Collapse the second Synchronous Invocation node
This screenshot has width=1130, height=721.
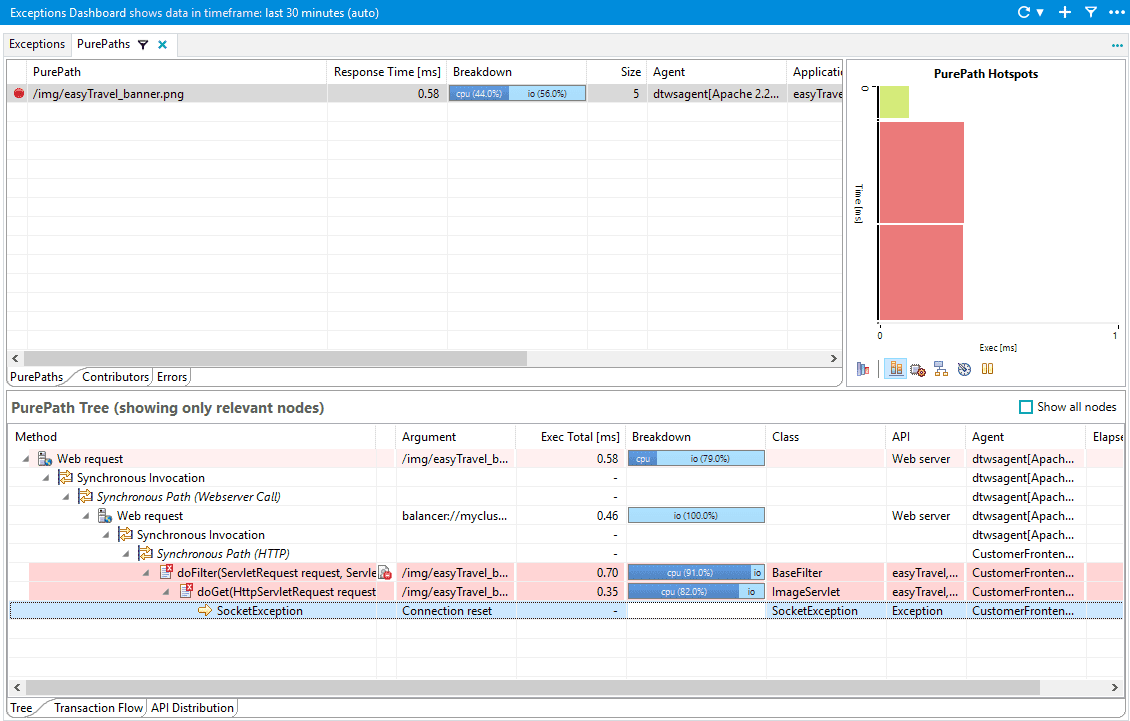tap(106, 535)
